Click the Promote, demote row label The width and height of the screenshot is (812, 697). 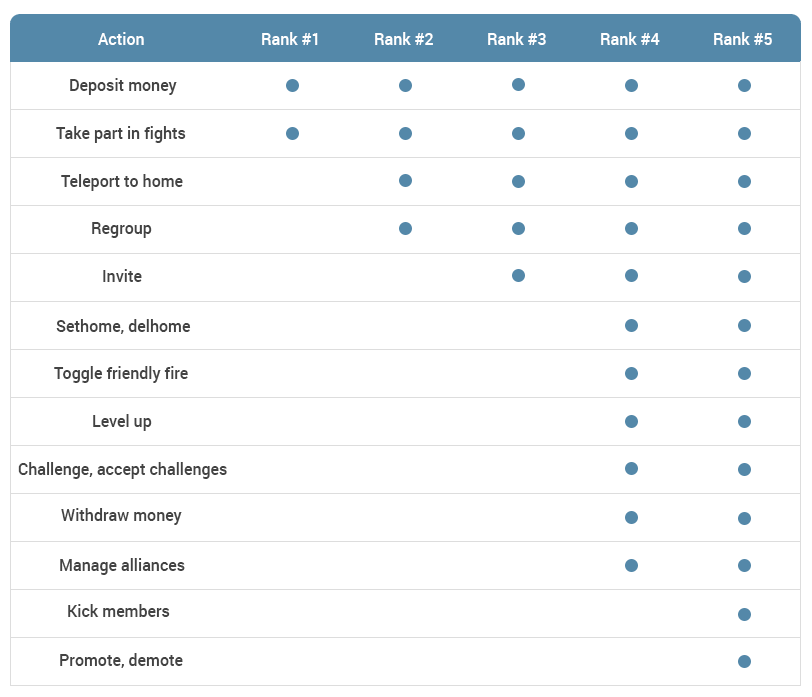(x=121, y=660)
